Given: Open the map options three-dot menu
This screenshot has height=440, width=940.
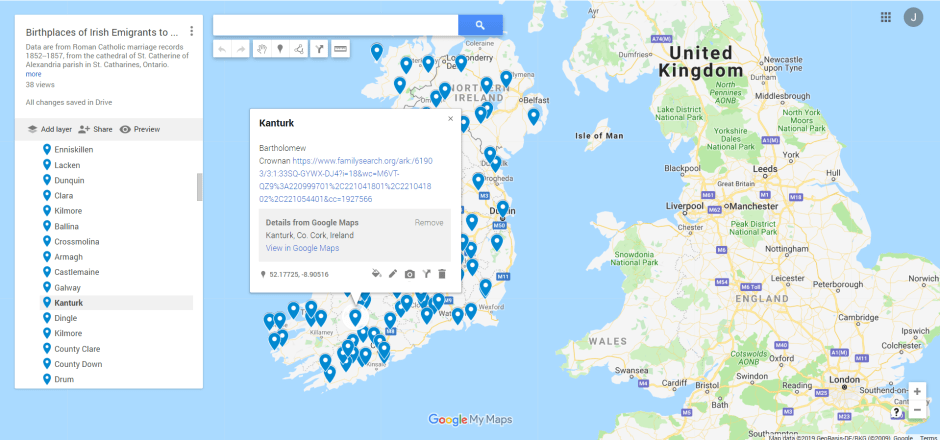Looking at the screenshot, I should 191,31.
